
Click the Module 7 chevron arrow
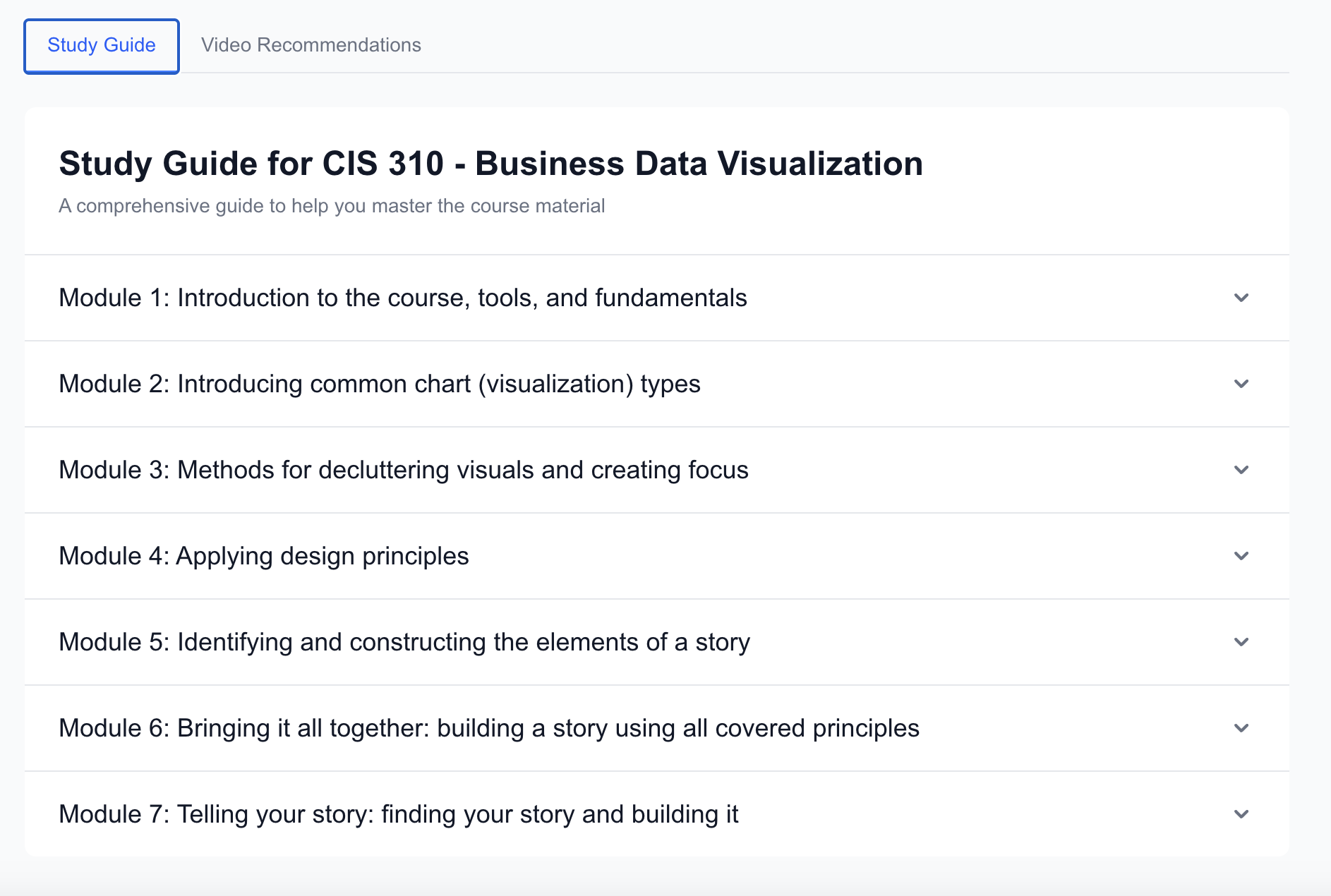point(1241,814)
